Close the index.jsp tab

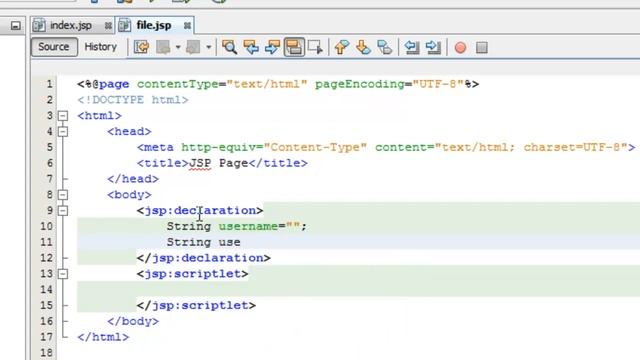point(108,26)
